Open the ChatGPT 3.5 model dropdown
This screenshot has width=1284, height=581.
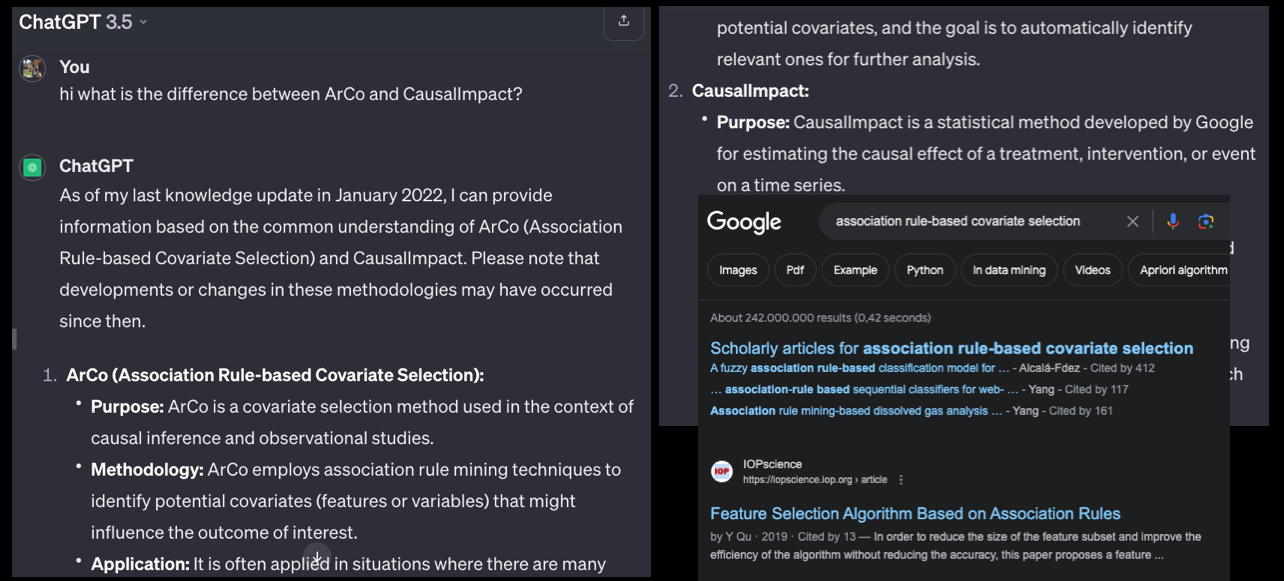pyautogui.click(x=83, y=22)
